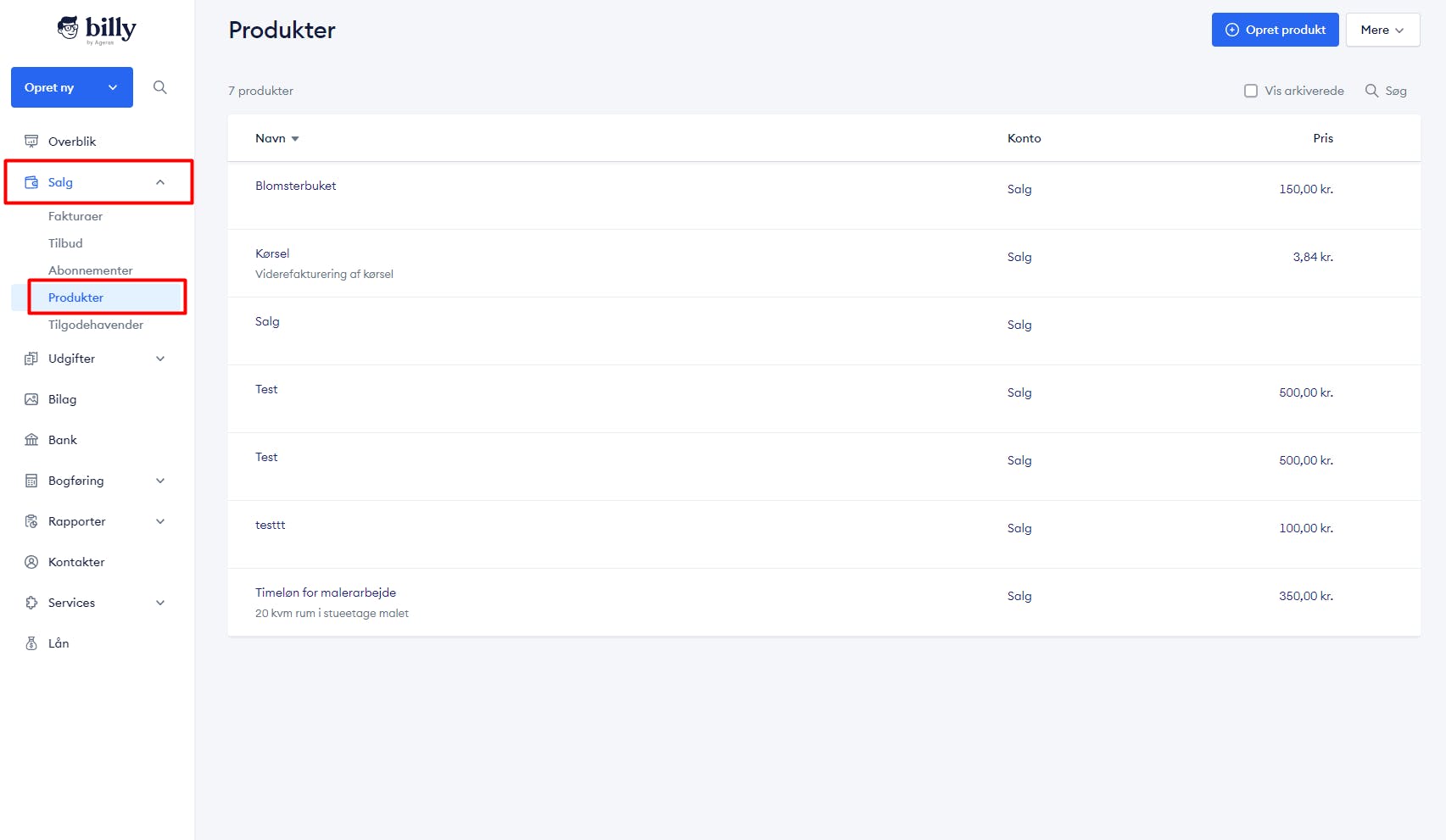Click the Kontakter person icon

point(31,562)
